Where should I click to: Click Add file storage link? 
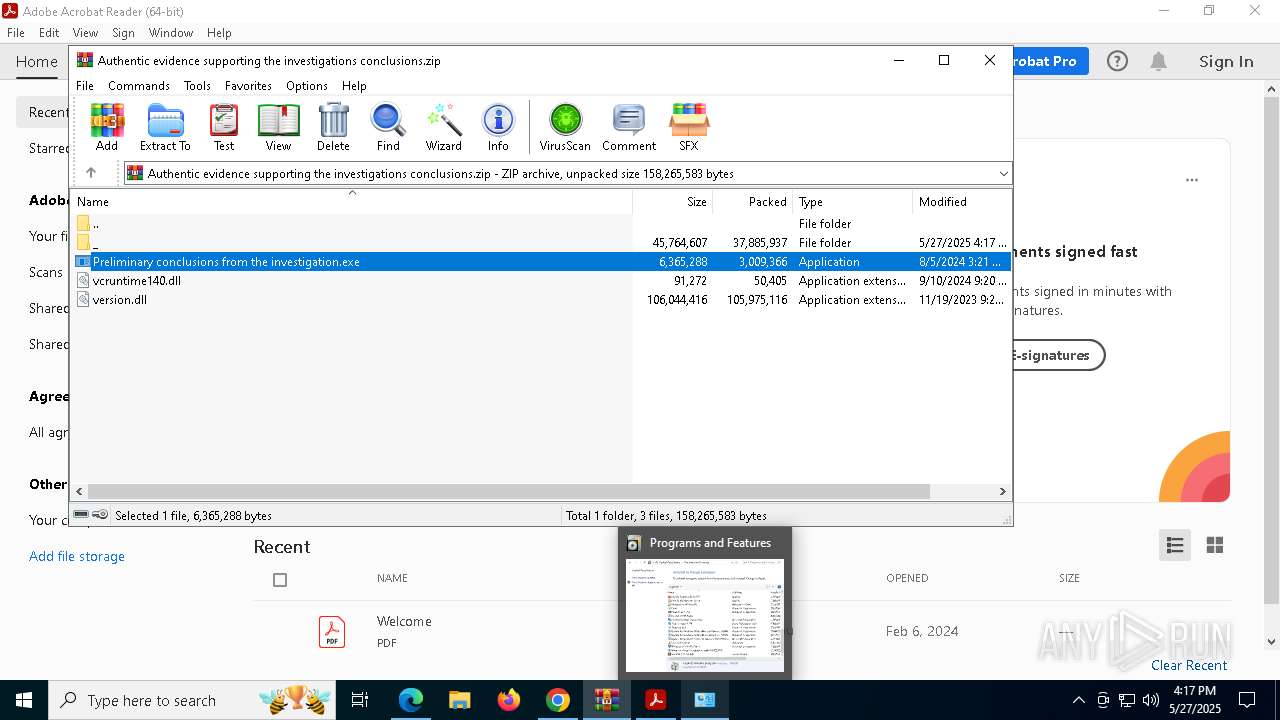pyautogui.click(x=77, y=556)
